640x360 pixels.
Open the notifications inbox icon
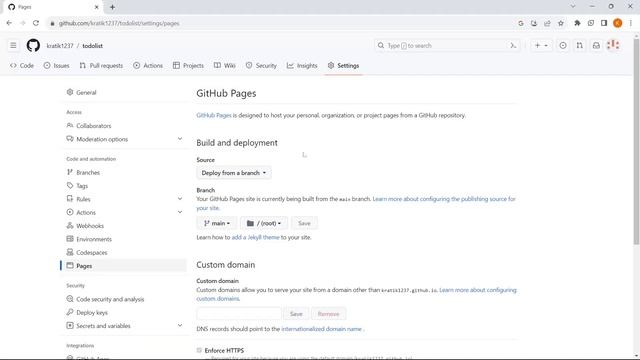coord(596,45)
